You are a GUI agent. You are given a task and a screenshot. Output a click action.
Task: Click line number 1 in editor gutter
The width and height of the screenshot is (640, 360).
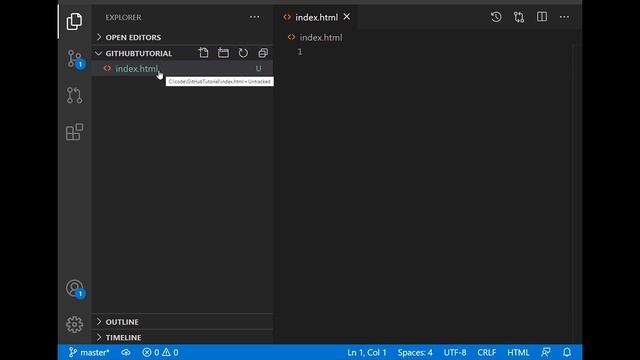[x=300, y=52]
